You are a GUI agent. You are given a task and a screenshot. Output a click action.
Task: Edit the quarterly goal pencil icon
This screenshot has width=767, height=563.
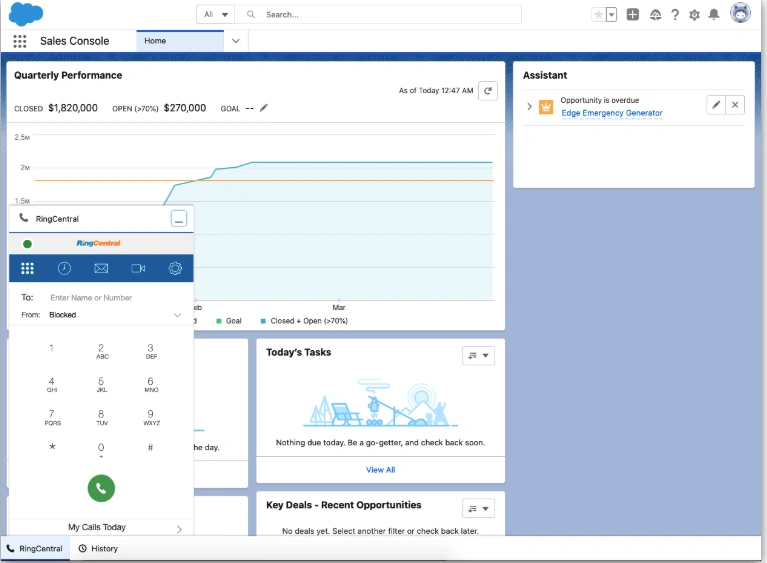(264, 108)
